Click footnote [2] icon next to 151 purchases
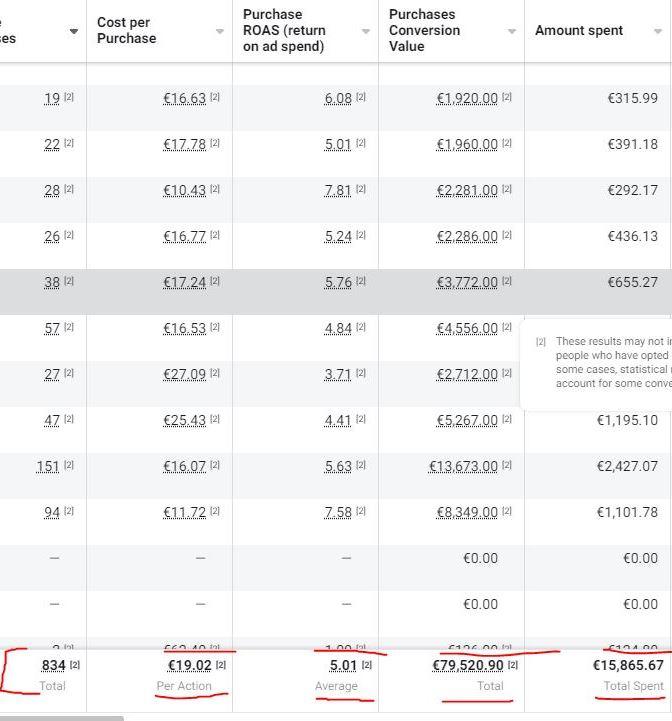 69,464
